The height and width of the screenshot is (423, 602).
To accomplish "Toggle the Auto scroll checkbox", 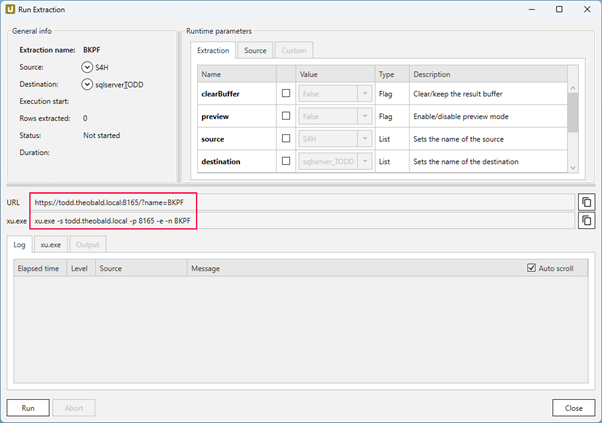I will (x=532, y=268).
